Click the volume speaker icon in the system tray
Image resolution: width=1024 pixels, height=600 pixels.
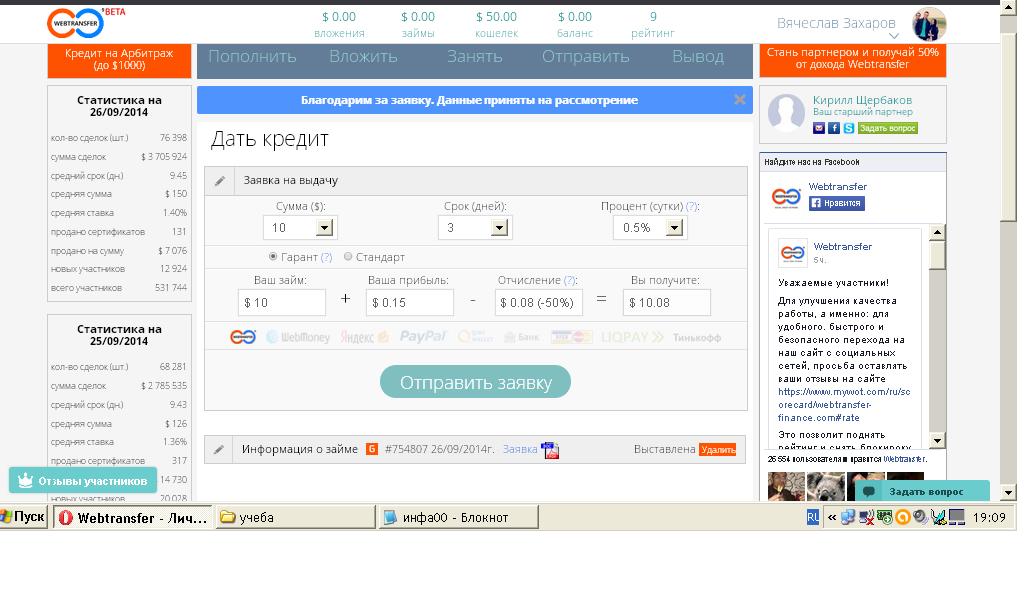[920, 517]
